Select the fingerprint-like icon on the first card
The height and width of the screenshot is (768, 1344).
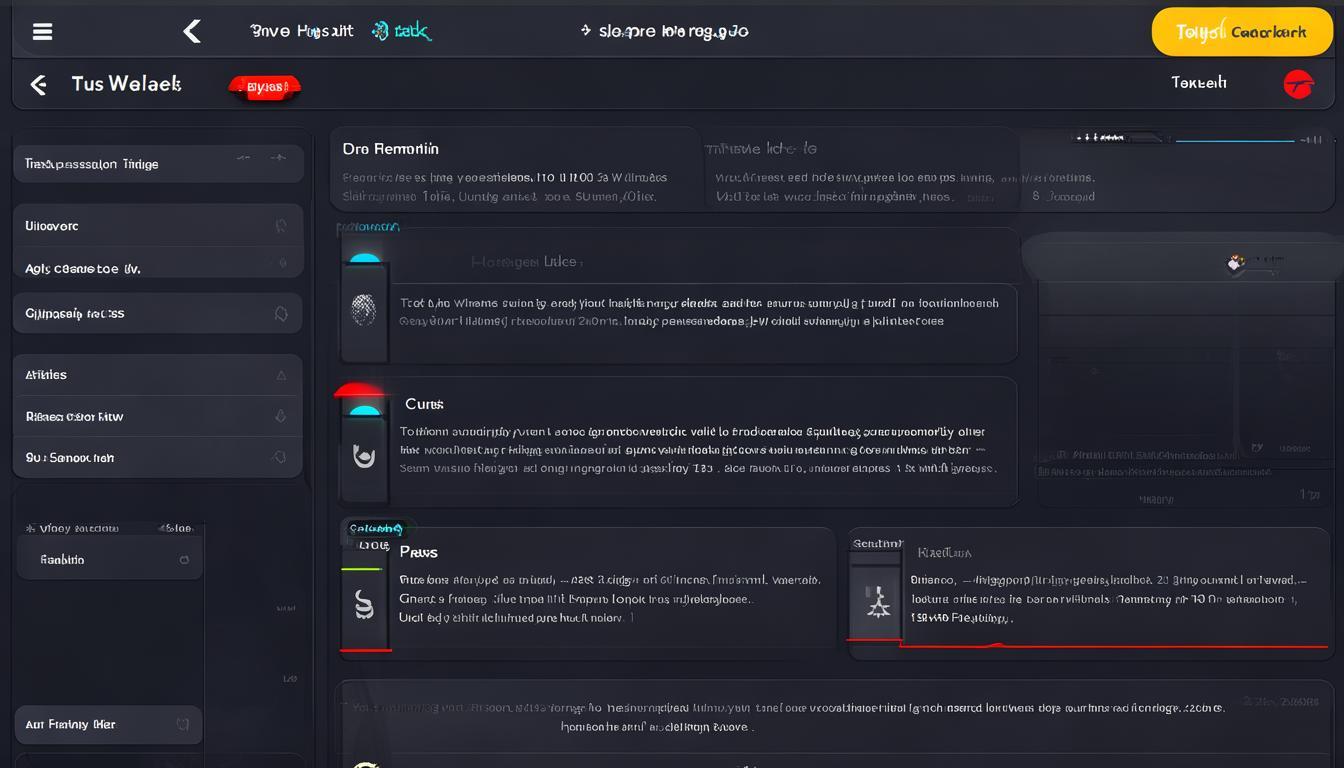pos(364,310)
